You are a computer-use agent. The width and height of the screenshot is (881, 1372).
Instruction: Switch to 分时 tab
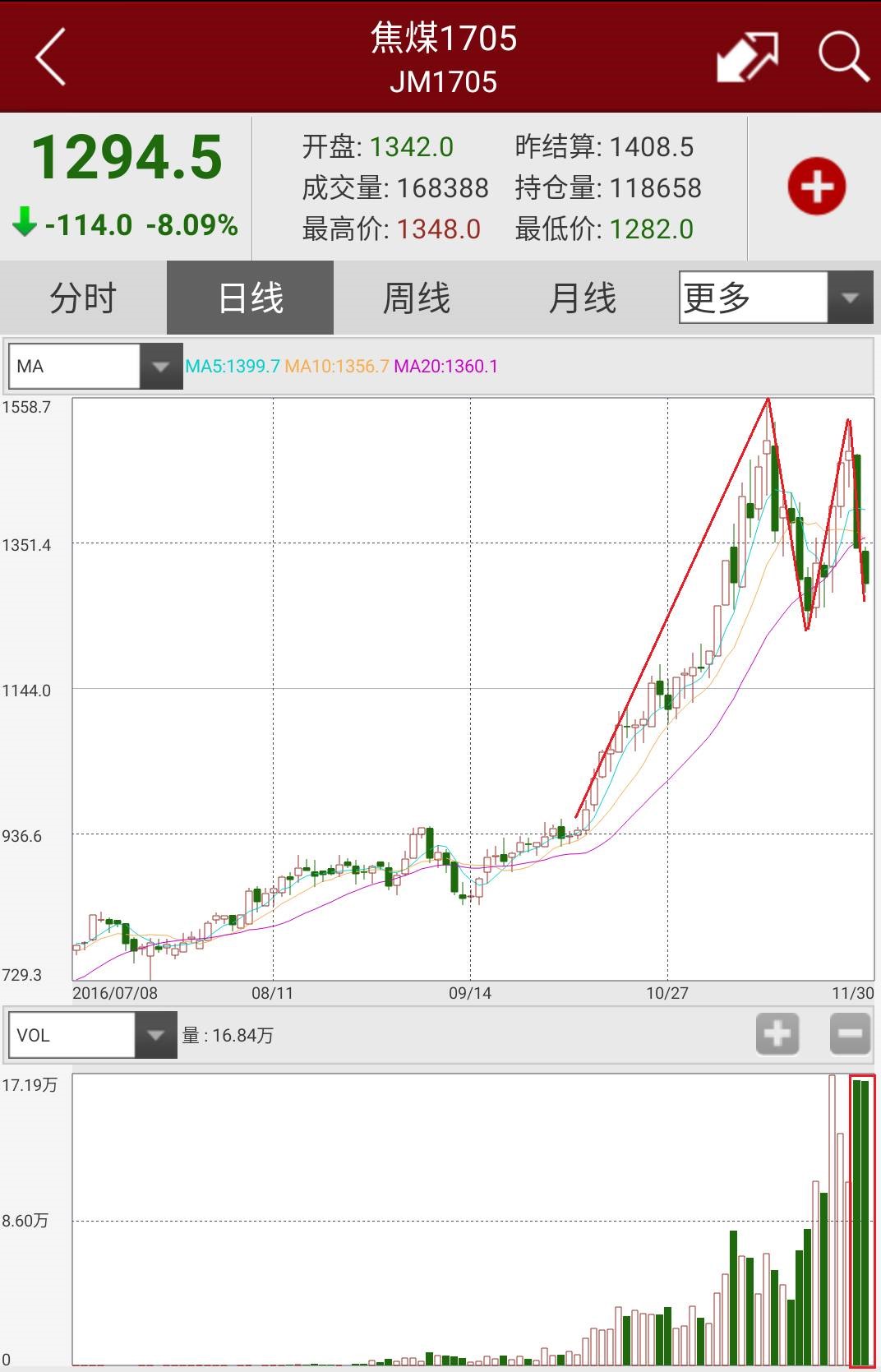(x=83, y=298)
